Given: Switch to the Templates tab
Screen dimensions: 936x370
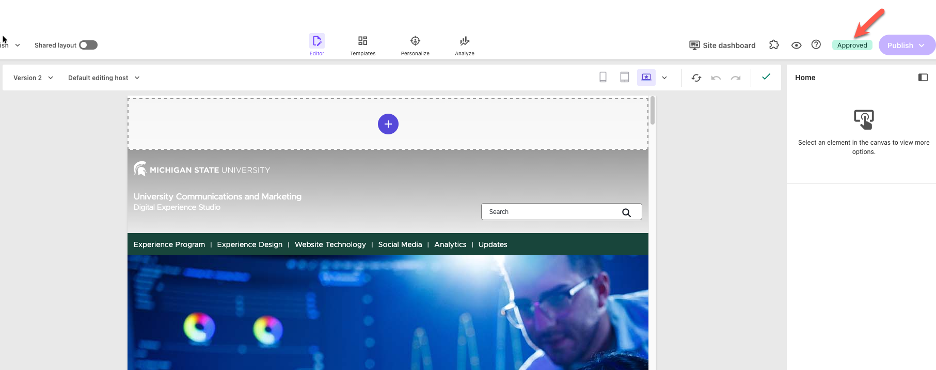Looking at the screenshot, I should [362, 45].
